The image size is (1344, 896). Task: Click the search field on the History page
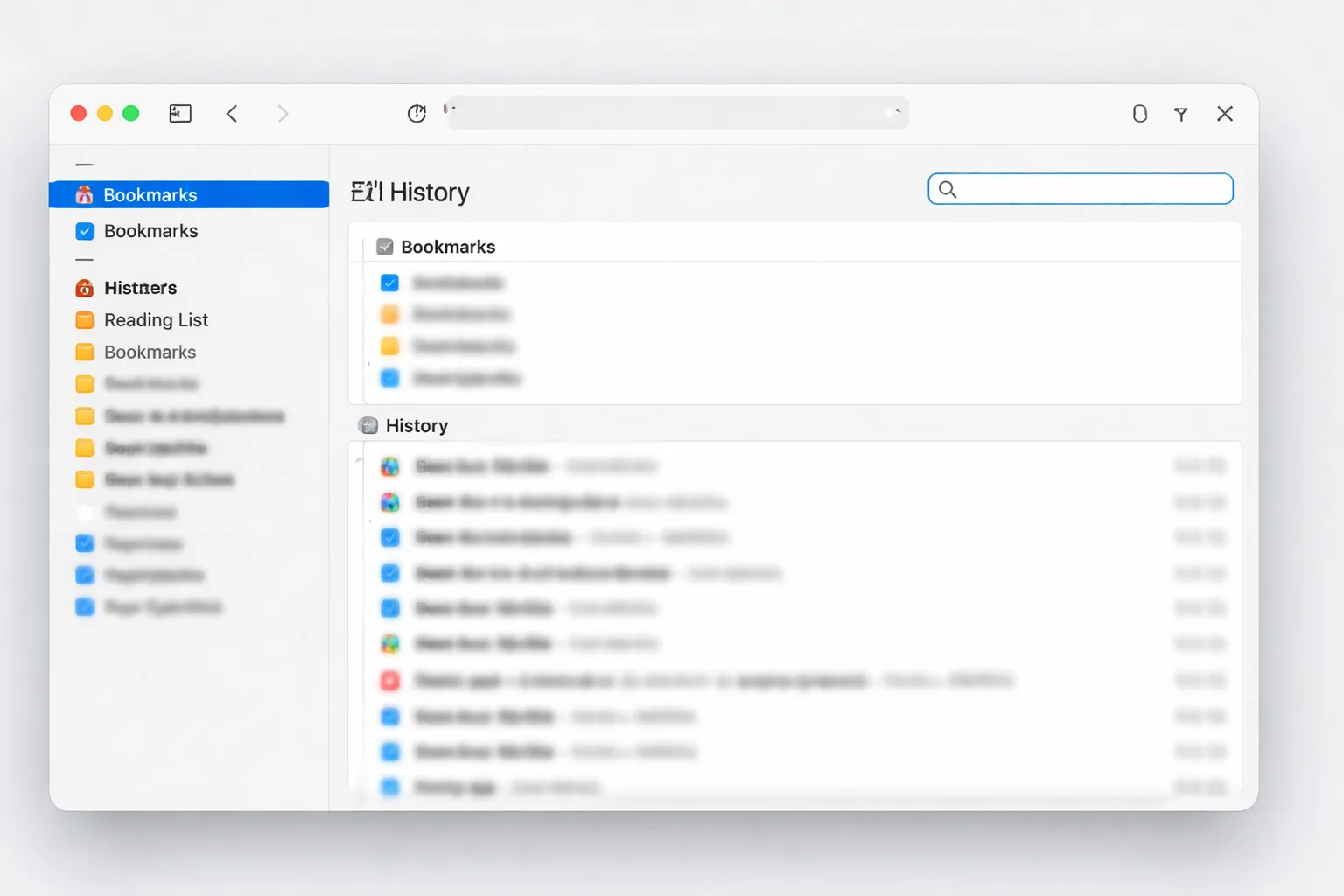(1081, 189)
